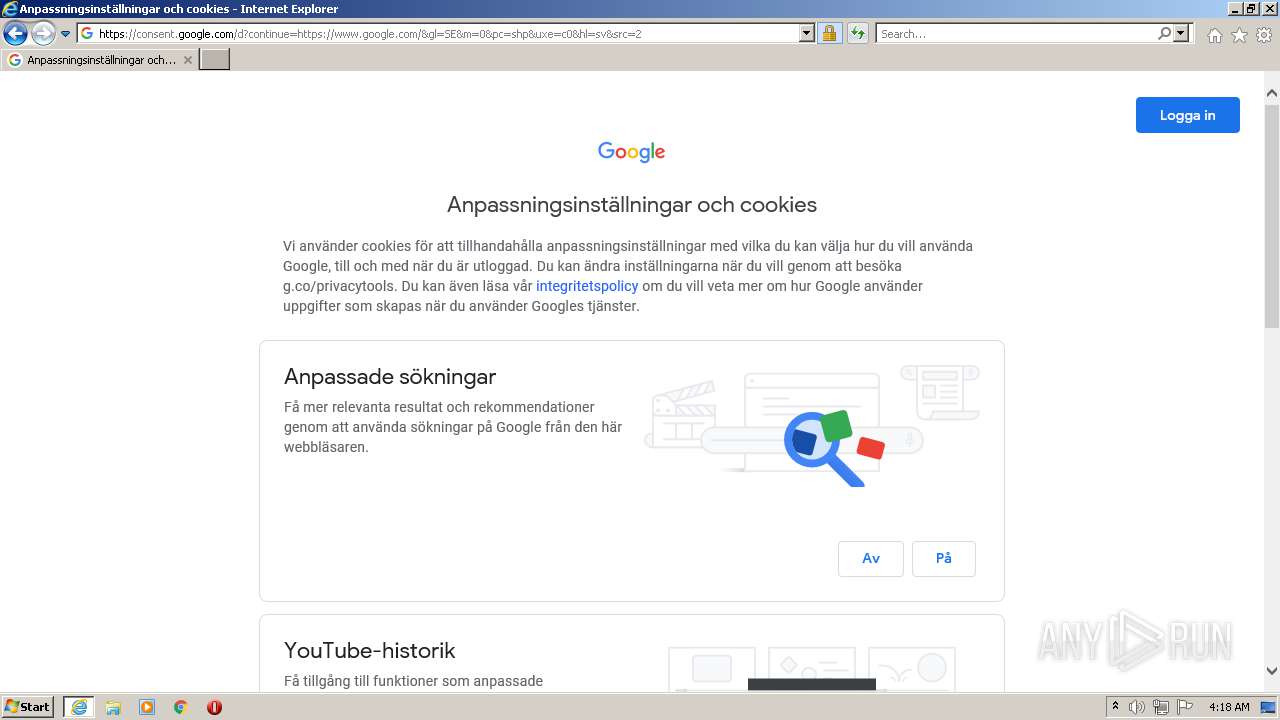Click the YouTube-historik heading
The width and height of the screenshot is (1280, 720).
coord(370,651)
